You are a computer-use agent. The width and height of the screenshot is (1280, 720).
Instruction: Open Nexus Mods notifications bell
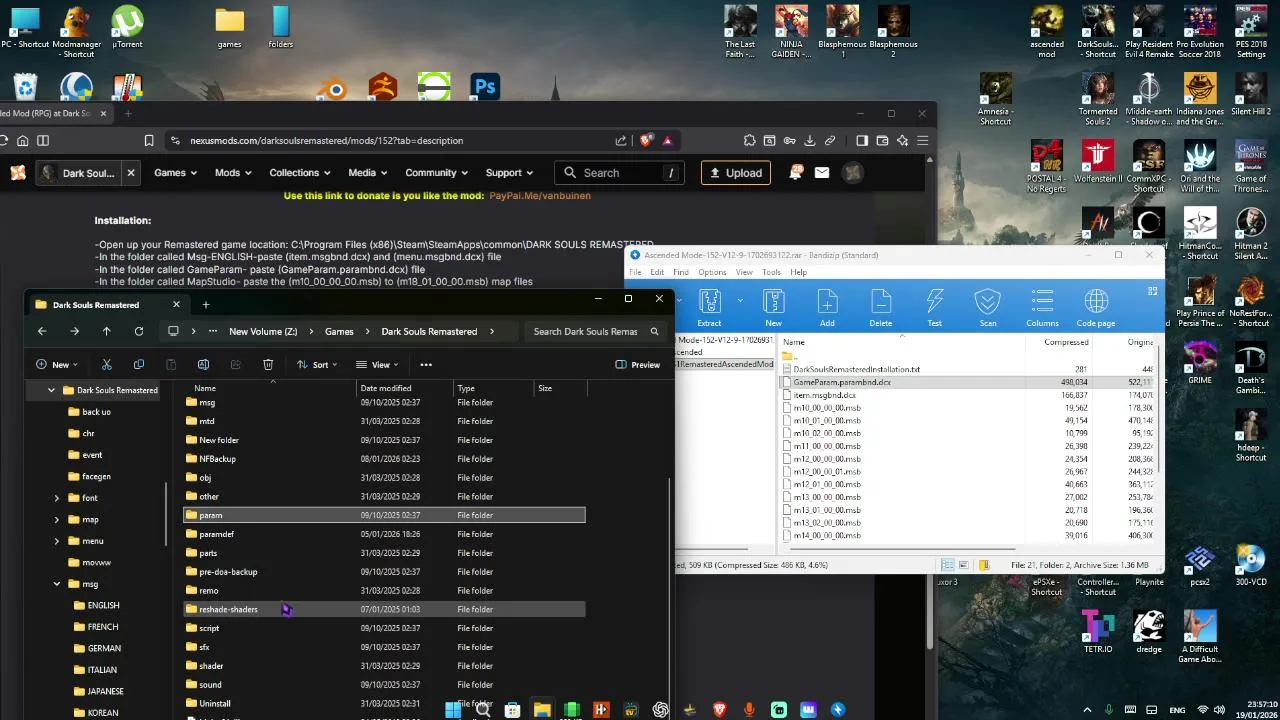pos(796,173)
